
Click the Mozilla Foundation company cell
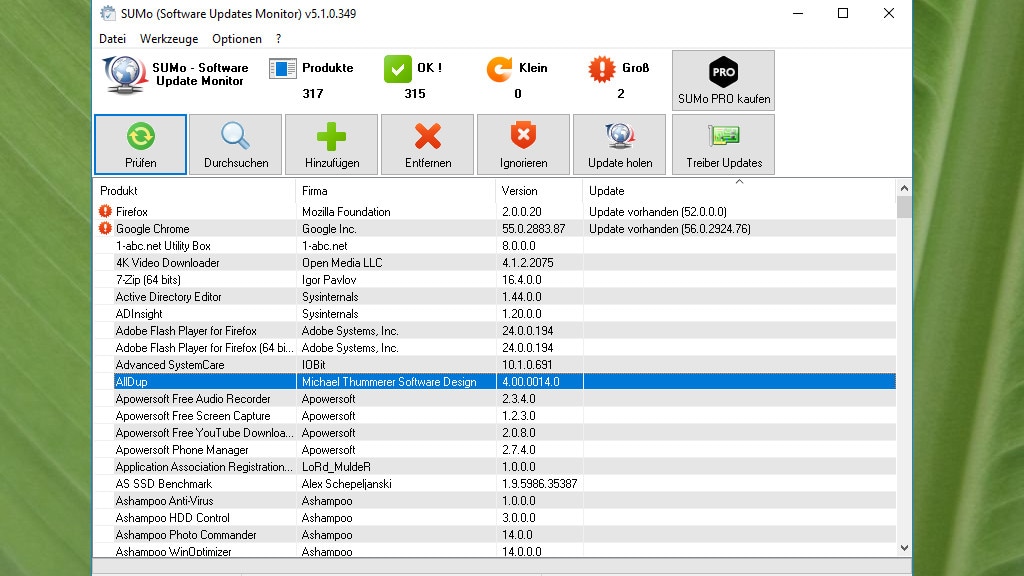(346, 212)
